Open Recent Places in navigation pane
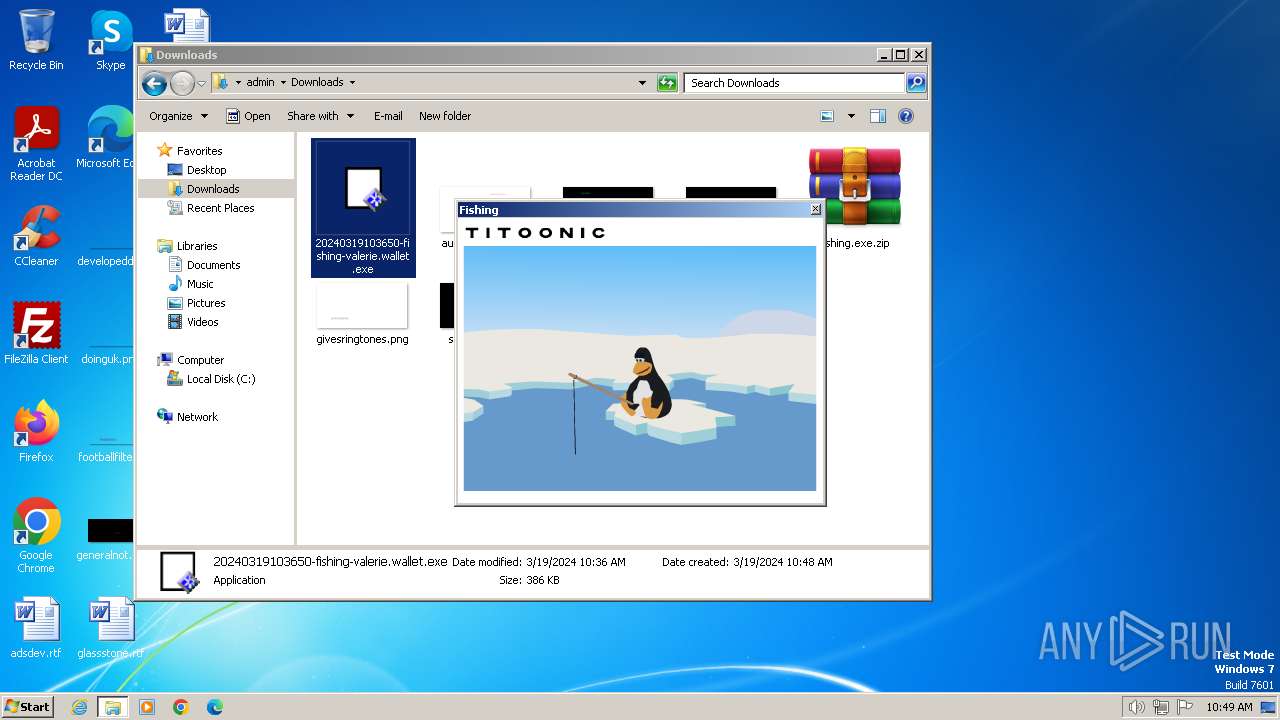 (x=220, y=208)
